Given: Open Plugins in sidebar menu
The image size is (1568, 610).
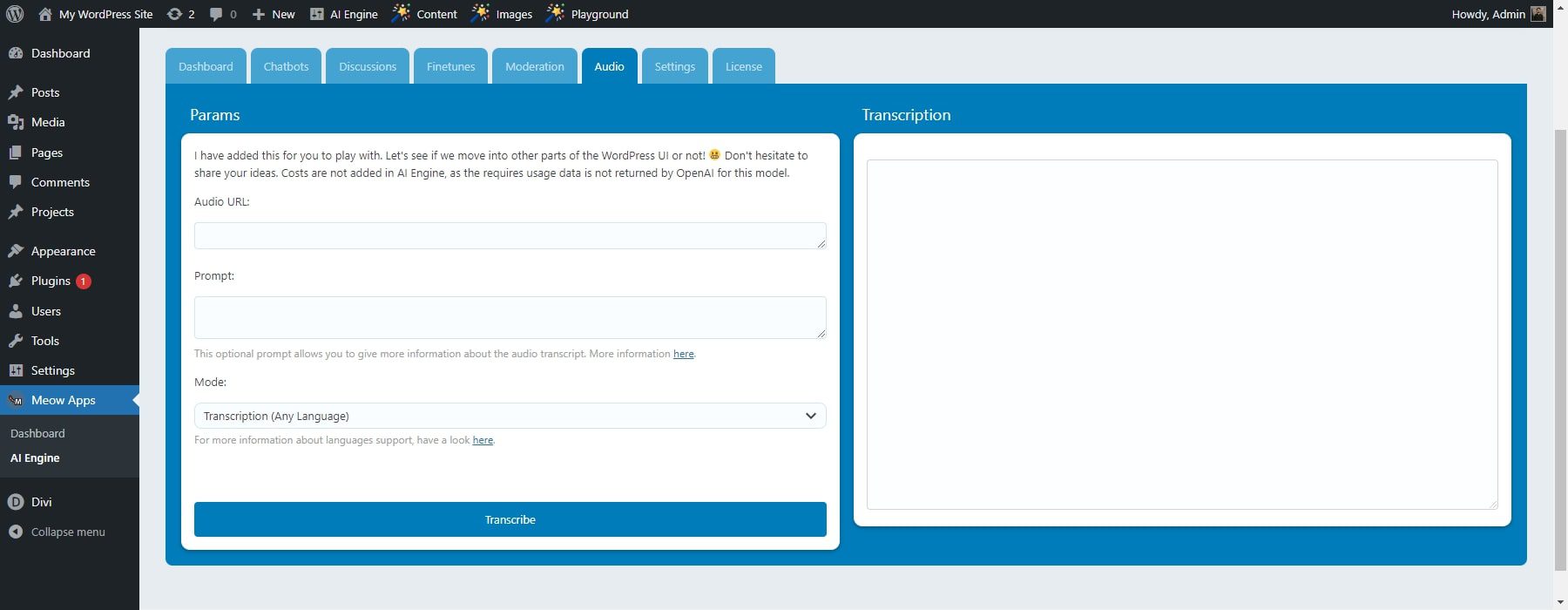Looking at the screenshot, I should [51, 281].
